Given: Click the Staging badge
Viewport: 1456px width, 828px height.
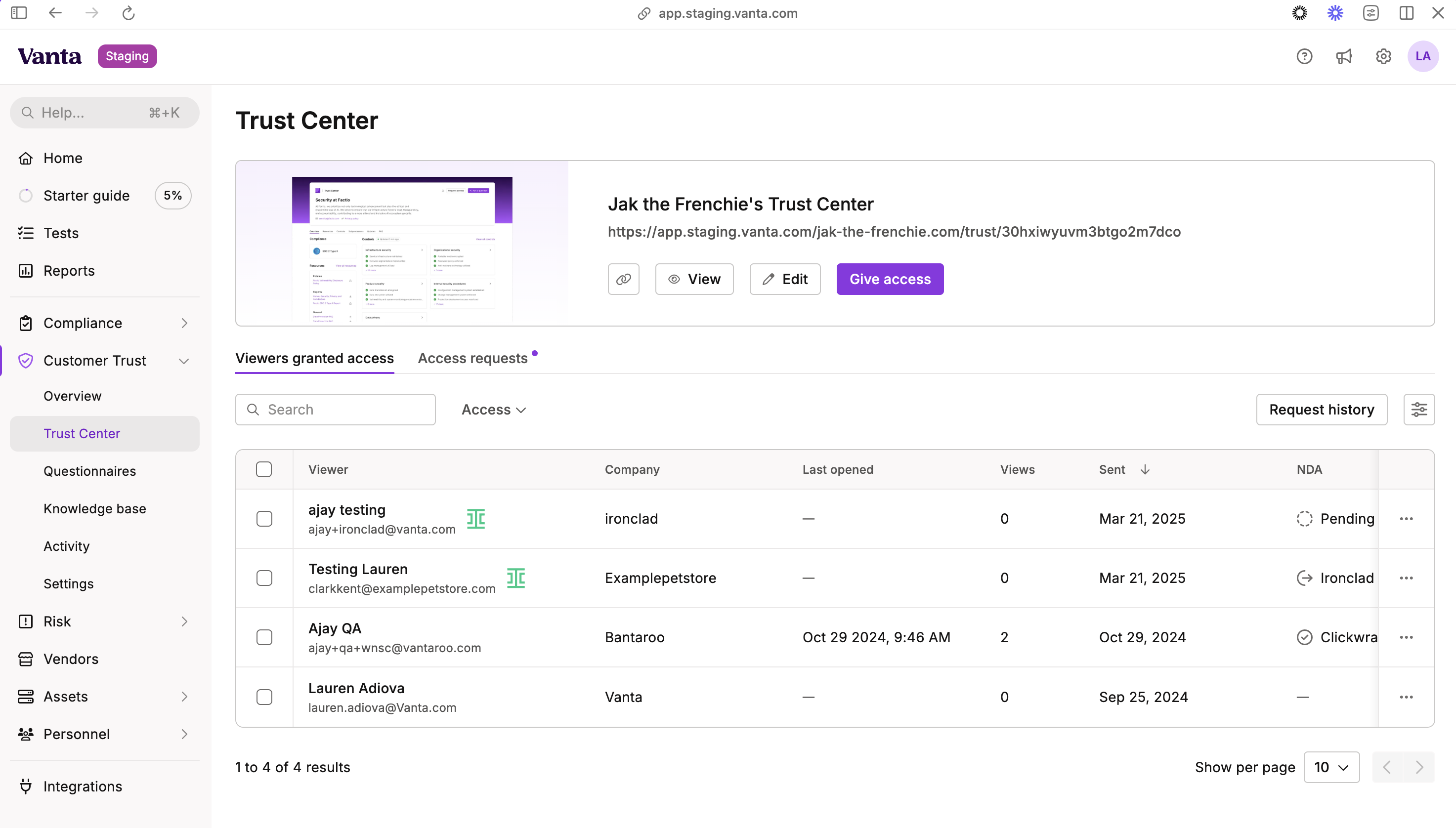Looking at the screenshot, I should click(127, 56).
